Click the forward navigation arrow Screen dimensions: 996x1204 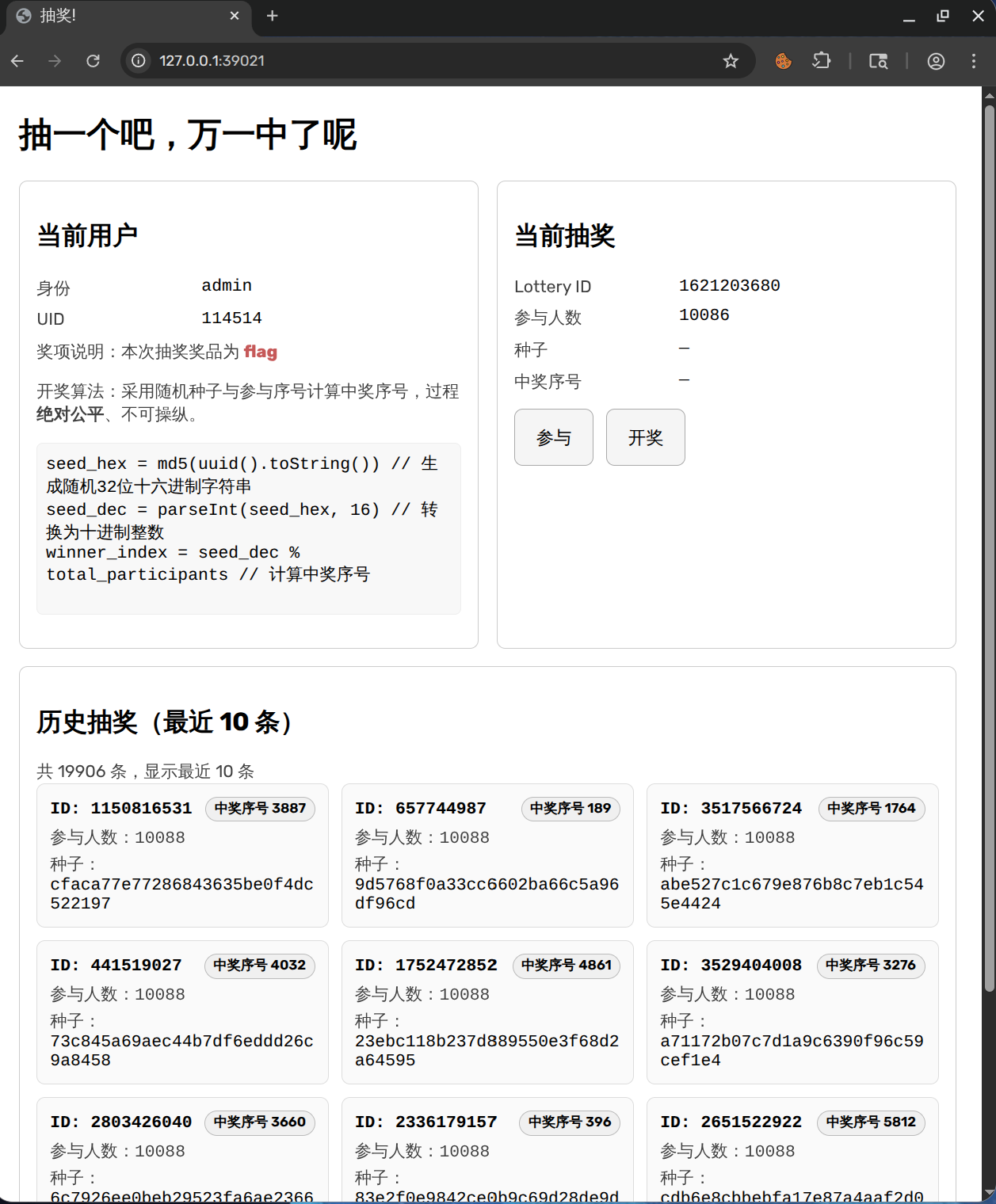(55, 61)
